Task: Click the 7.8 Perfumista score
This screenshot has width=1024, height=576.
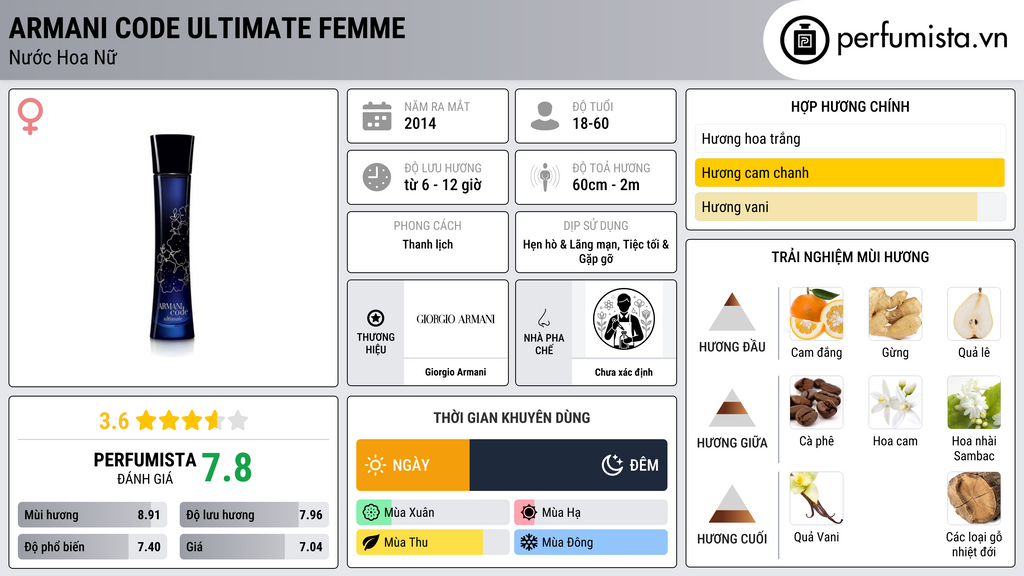Action: tap(227, 468)
